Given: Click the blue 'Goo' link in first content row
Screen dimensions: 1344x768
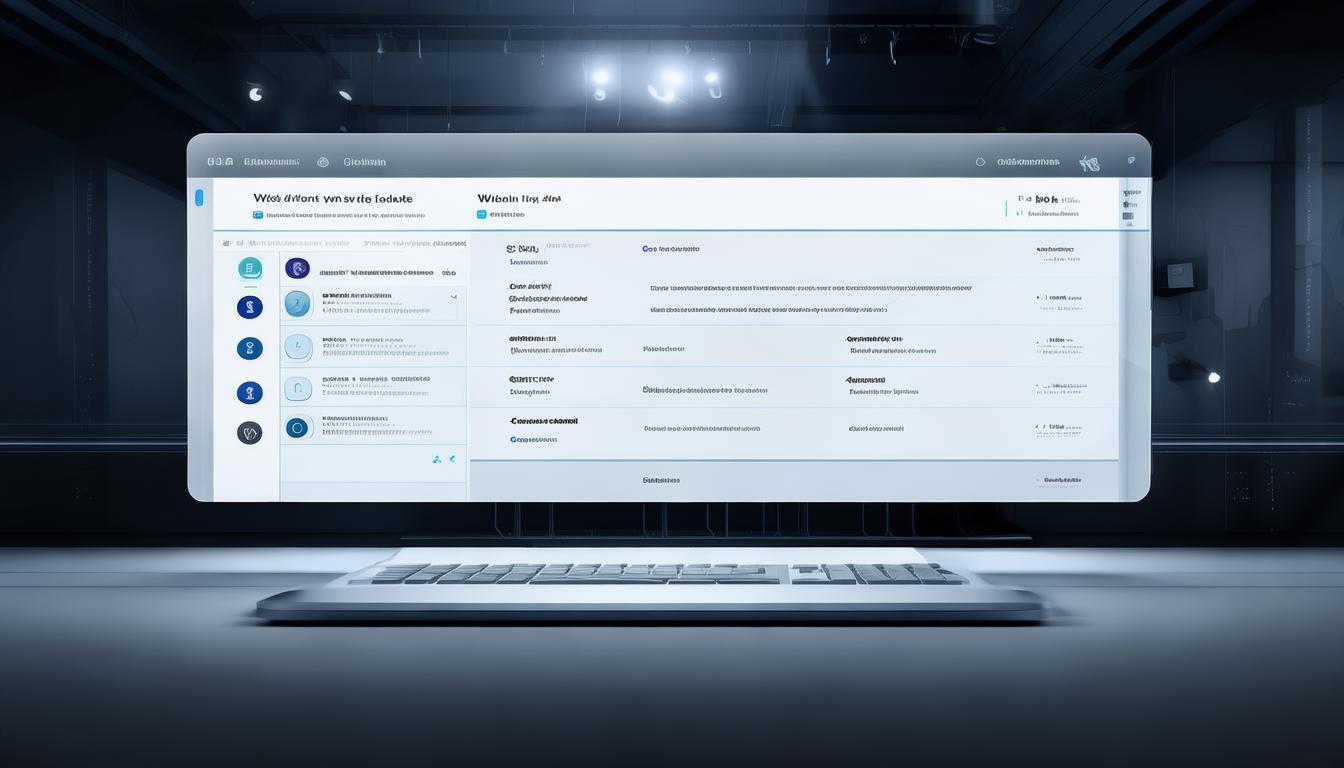Looking at the screenshot, I should [670, 249].
